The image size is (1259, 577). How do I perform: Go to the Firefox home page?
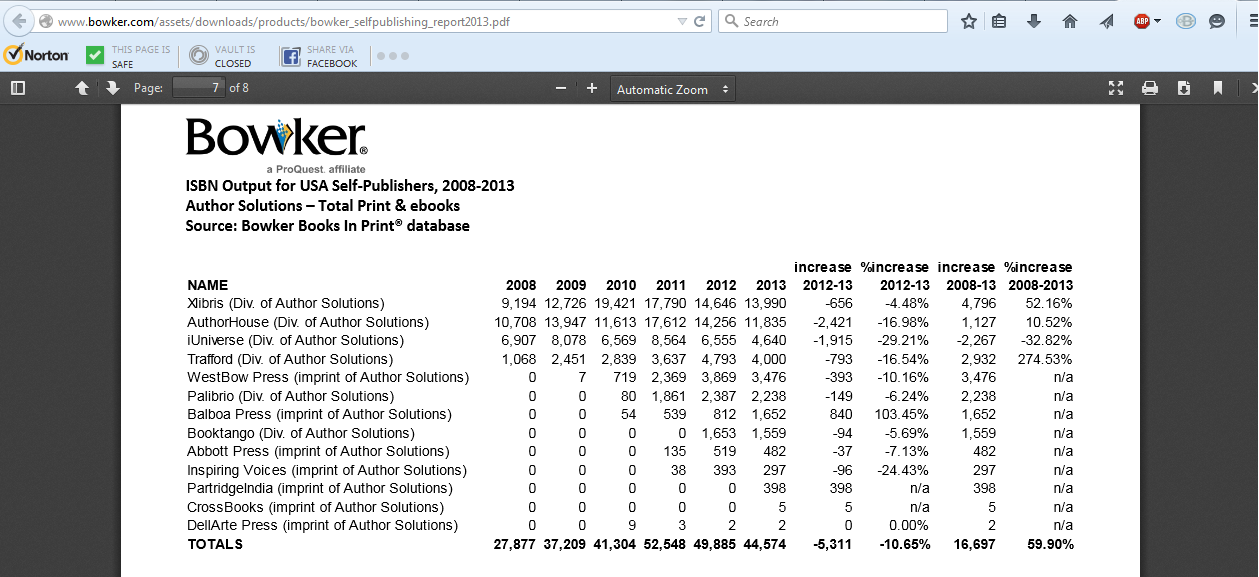point(1070,21)
